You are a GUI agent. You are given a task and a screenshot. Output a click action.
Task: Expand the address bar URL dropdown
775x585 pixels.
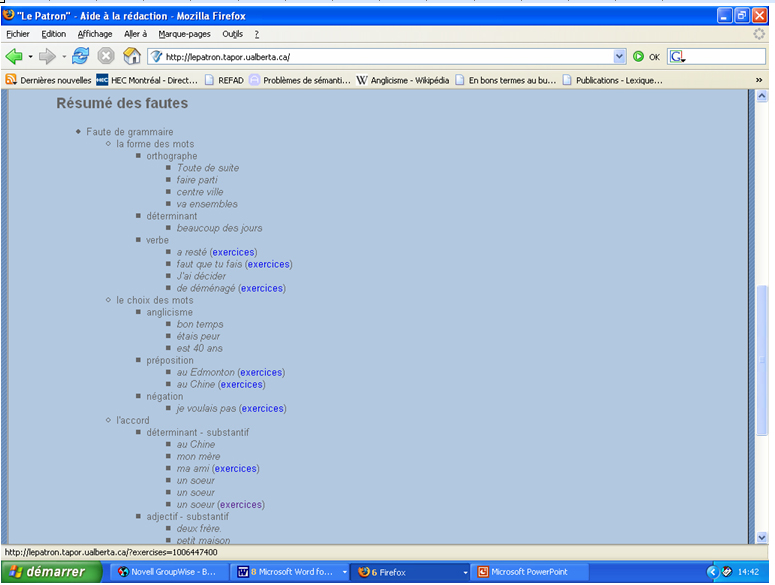click(x=619, y=57)
